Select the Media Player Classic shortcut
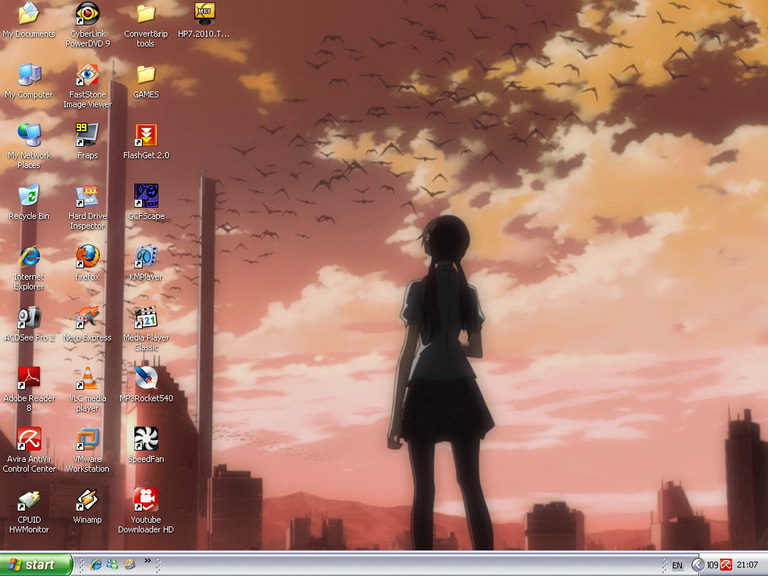768x576 pixels. 146,329
